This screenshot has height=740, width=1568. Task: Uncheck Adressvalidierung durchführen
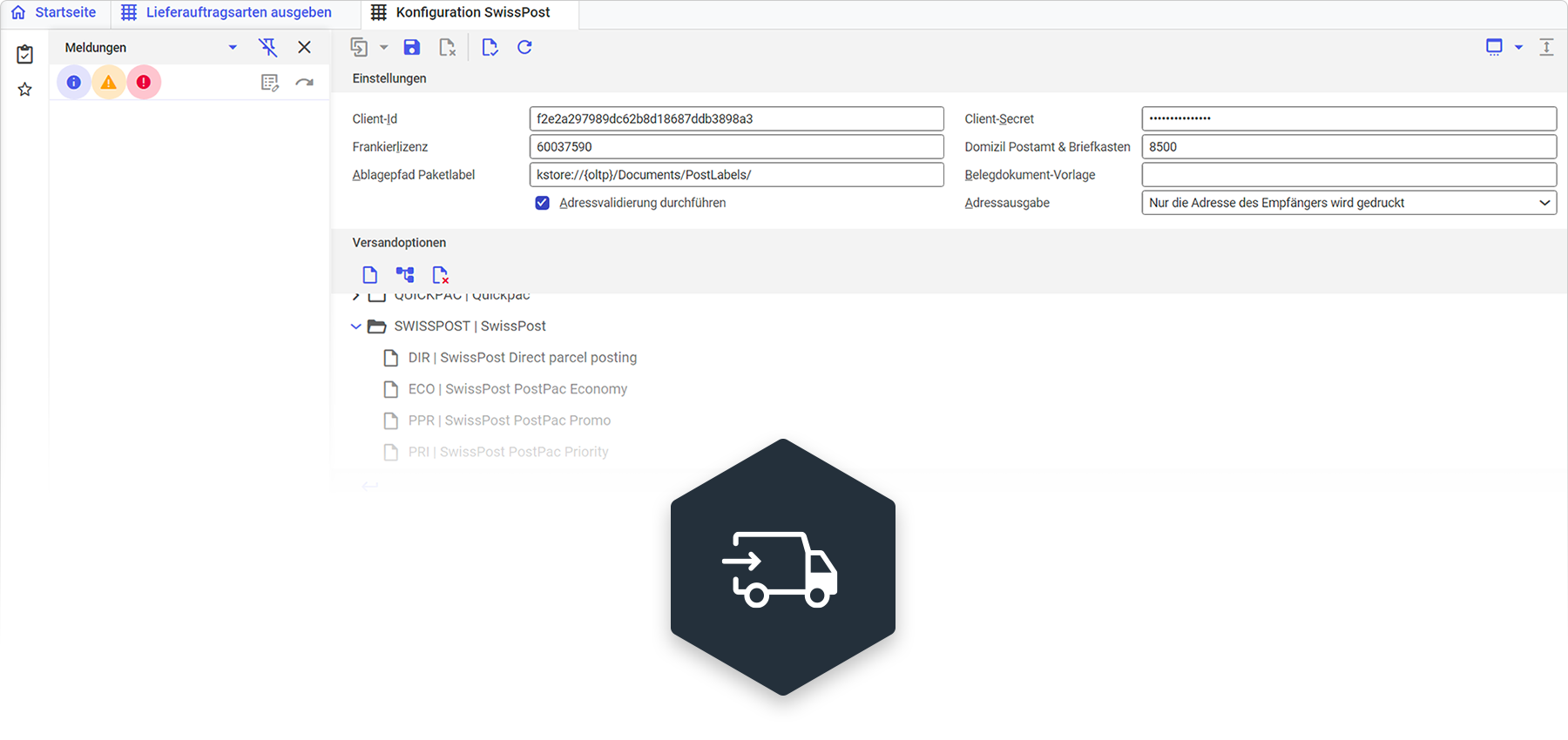click(x=543, y=203)
